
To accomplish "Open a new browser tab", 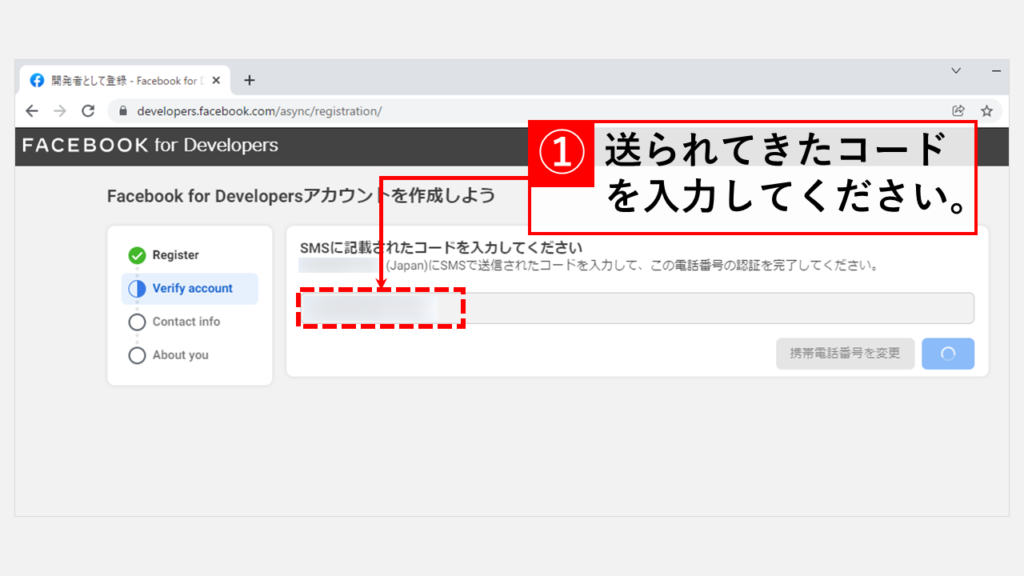I will pos(249,80).
